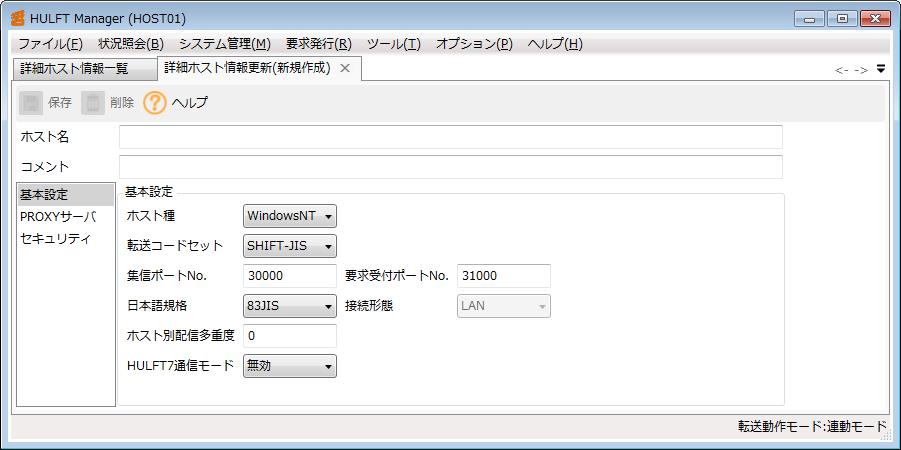901x450 pixels.
Task: Close the 詳細ホスト情報更新(新規作成) tab with the X
Action: tap(345, 68)
